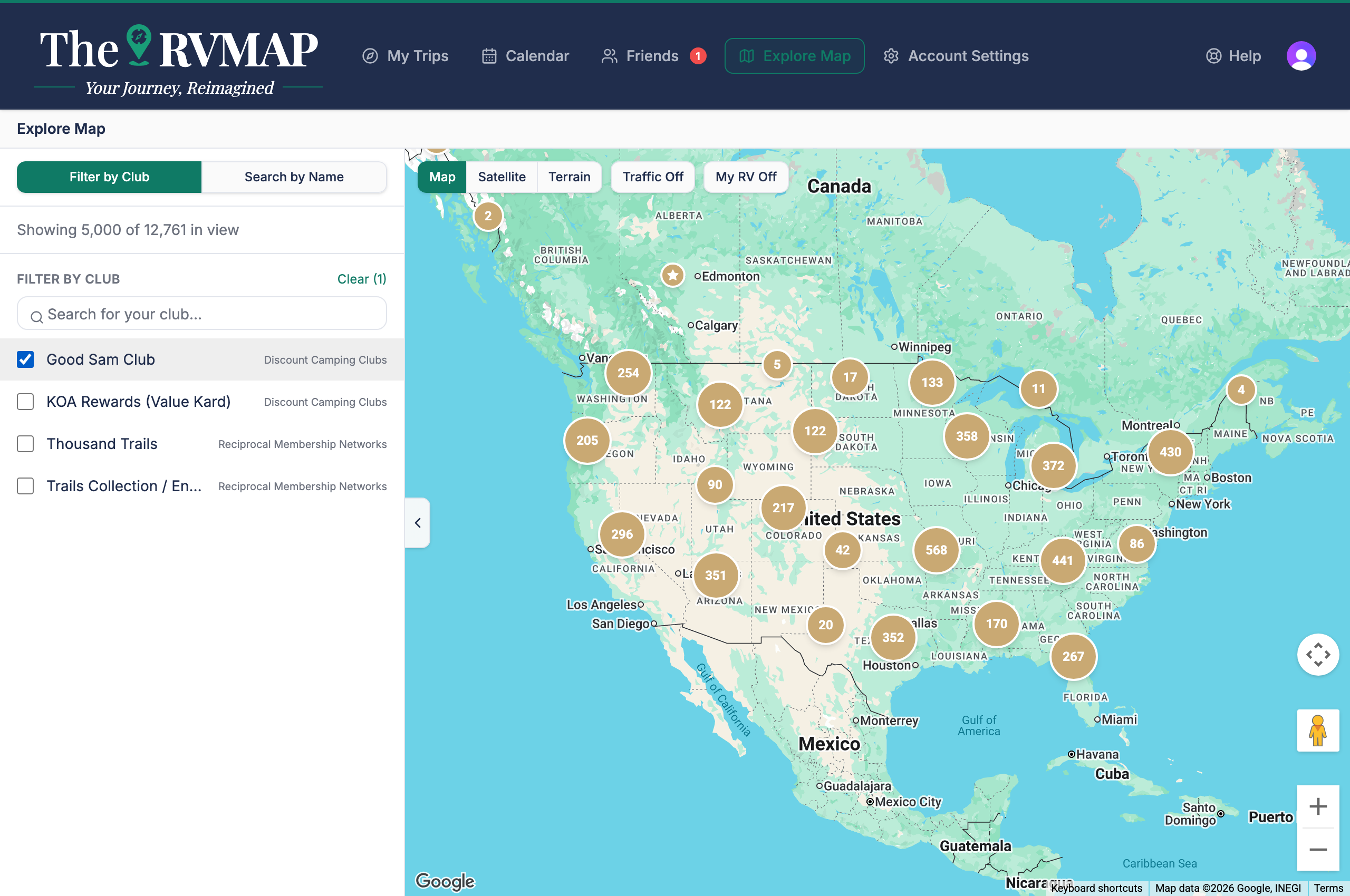1350x896 pixels.
Task: Open the 358 cluster in Wisconsin
Action: pos(966,436)
